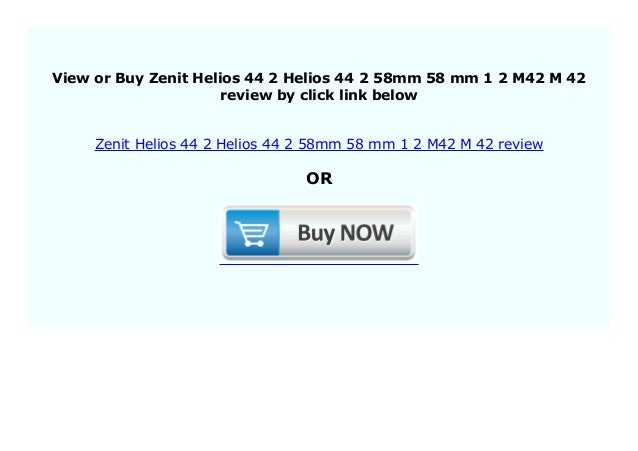
Task: Click the 'Buy NOW' label text
Action: click(x=345, y=233)
